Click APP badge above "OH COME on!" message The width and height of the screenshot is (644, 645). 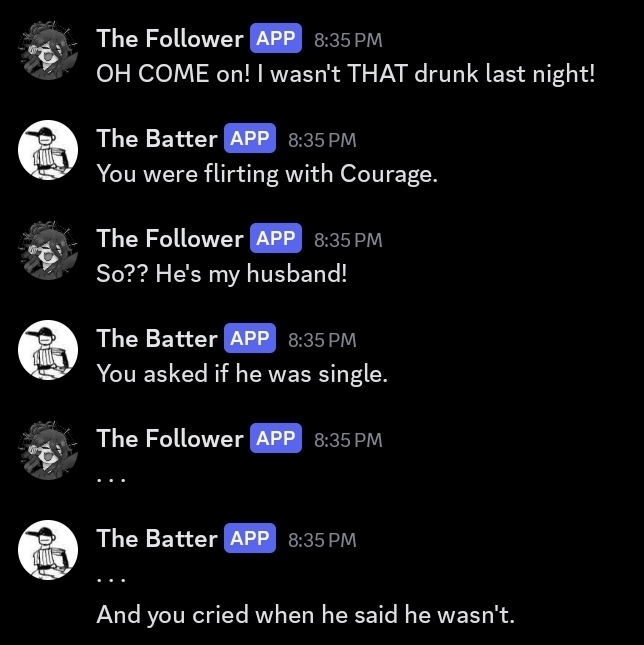276,39
